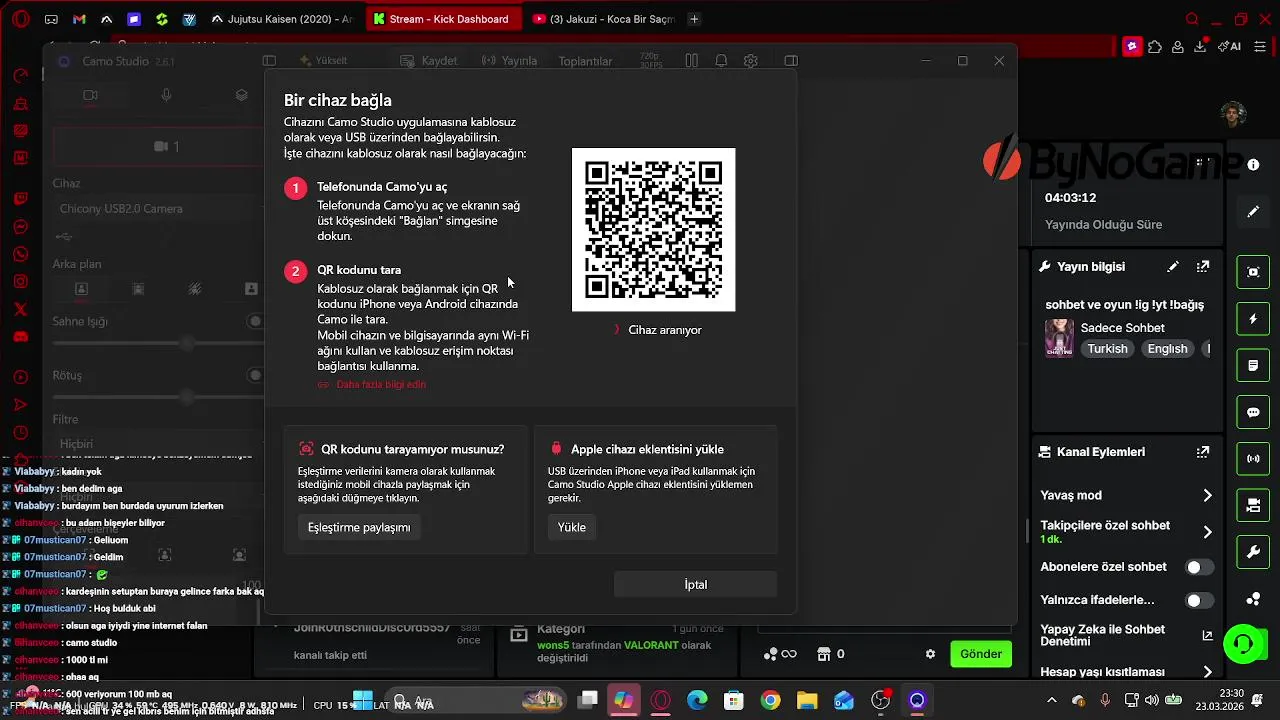The height and width of the screenshot is (720, 1280).
Task: Switch to the Jakuzi YouTube tab
Action: pyautogui.click(x=605, y=19)
